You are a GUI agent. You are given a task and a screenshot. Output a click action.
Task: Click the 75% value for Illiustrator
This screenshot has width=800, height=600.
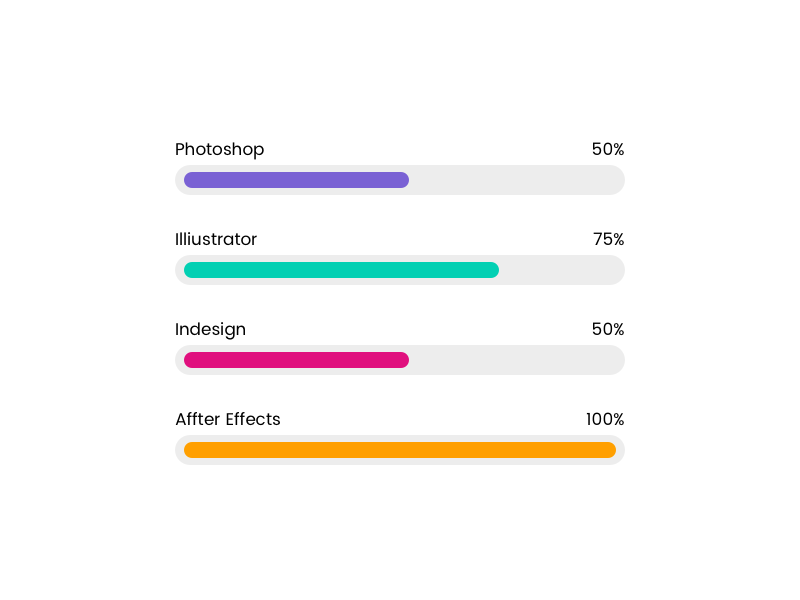click(608, 240)
